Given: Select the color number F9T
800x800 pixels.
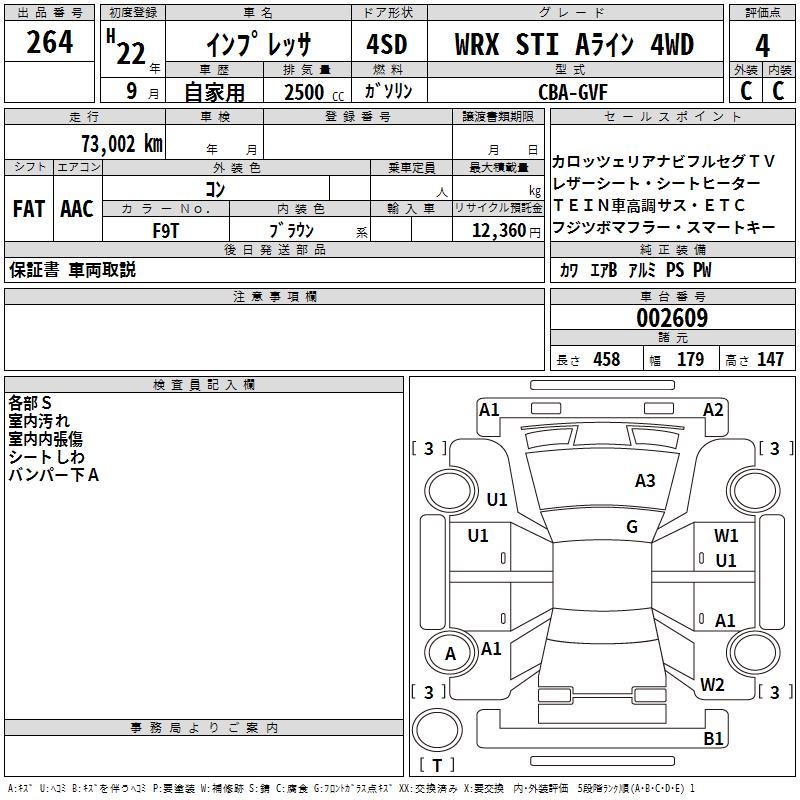Looking at the screenshot, I should pyautogui.click(x=166, y=231).
